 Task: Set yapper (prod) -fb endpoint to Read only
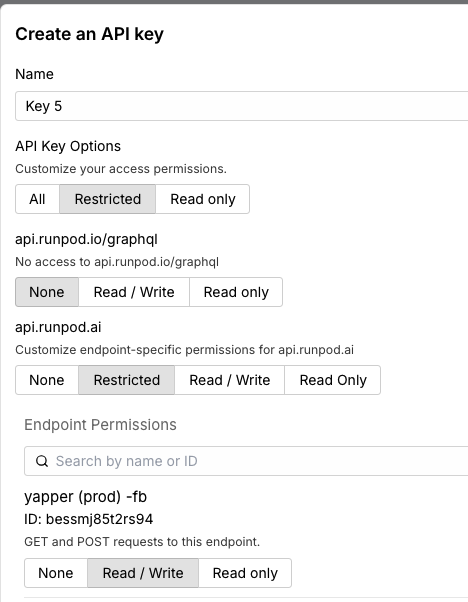click(x=245, y=573)
